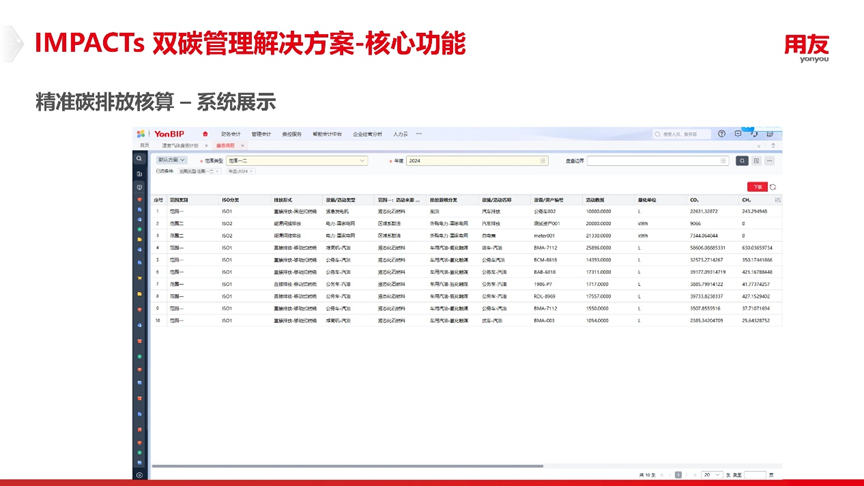This screenshot has height=486, width=864.
Task: Click the CO₂ column header
Action: click(x=694, y=200)
